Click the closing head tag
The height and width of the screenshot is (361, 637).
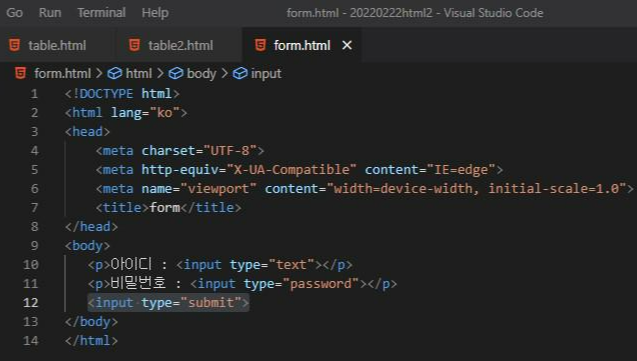click(91, 227)
